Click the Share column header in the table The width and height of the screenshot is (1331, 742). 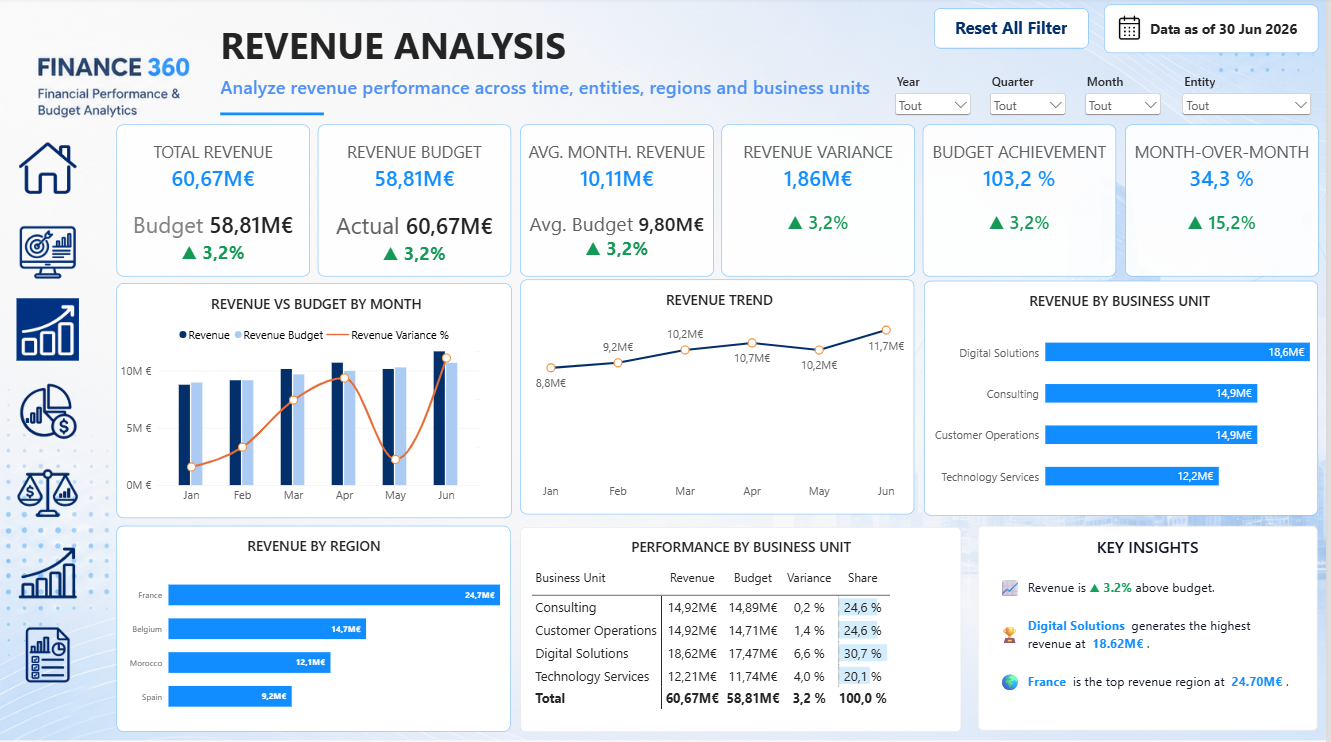pos(862,578)
